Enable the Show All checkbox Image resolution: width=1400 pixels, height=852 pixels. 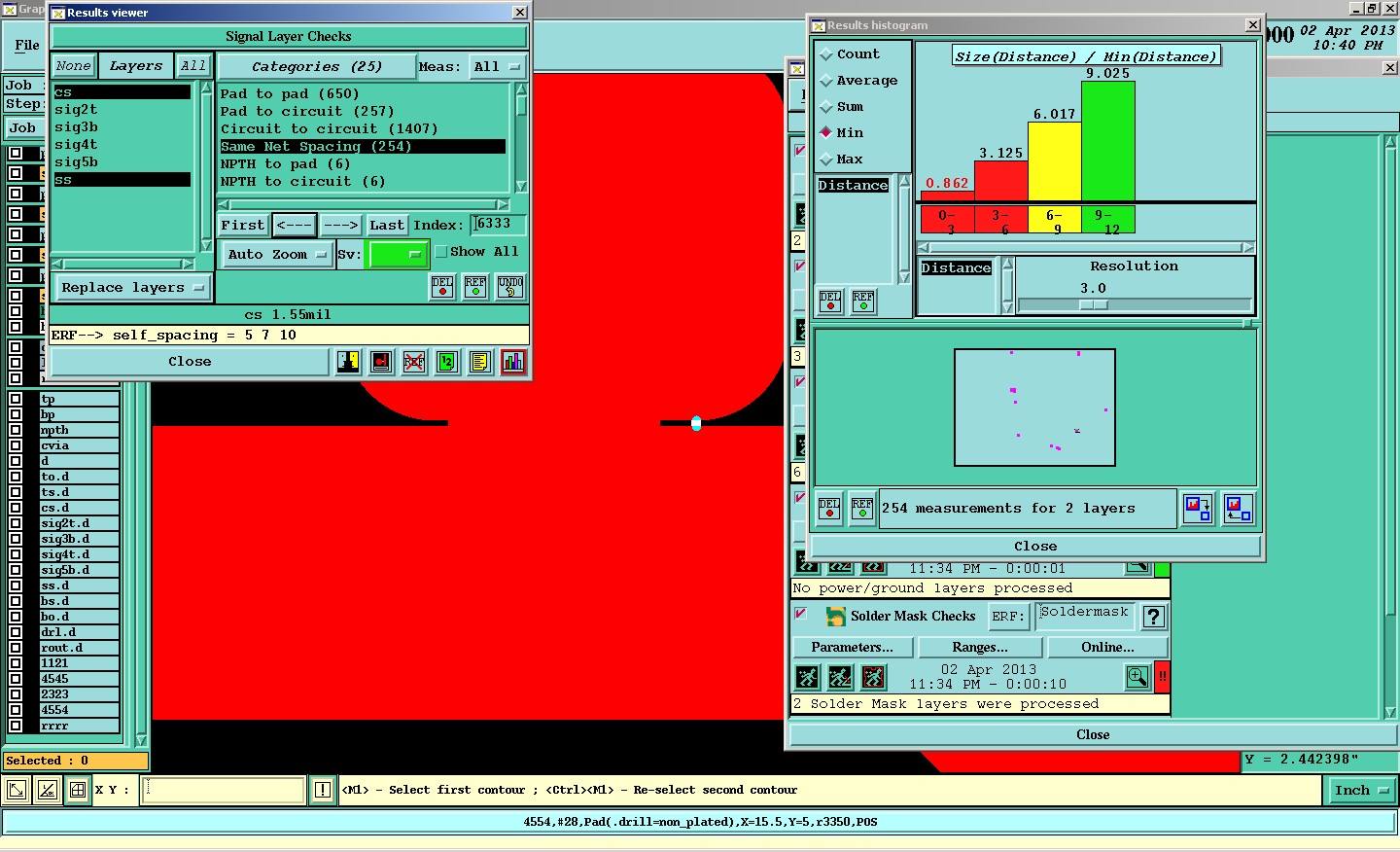[x=440, y=252]
